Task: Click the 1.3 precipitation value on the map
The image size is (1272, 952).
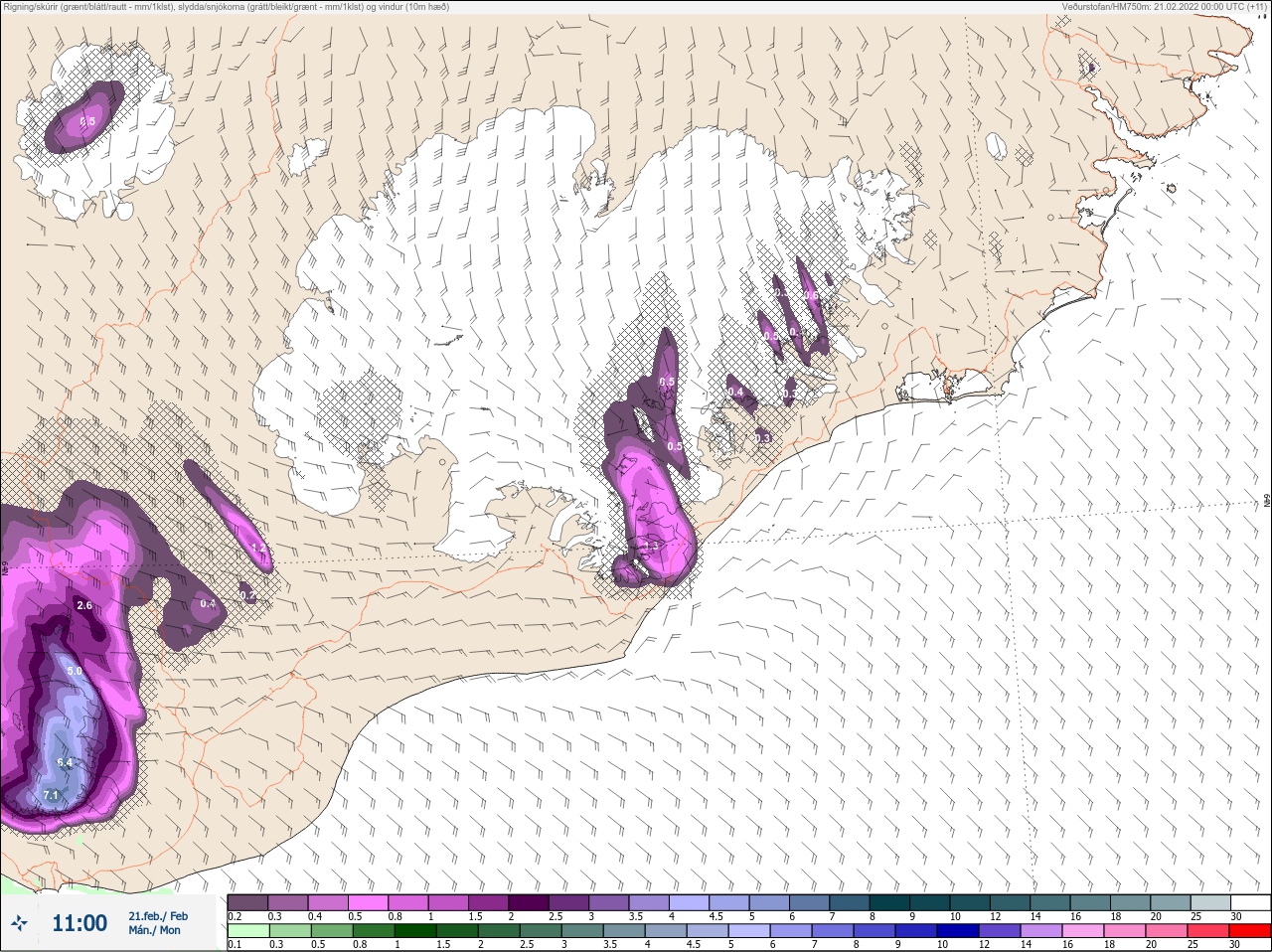Action: click(652, 546)
